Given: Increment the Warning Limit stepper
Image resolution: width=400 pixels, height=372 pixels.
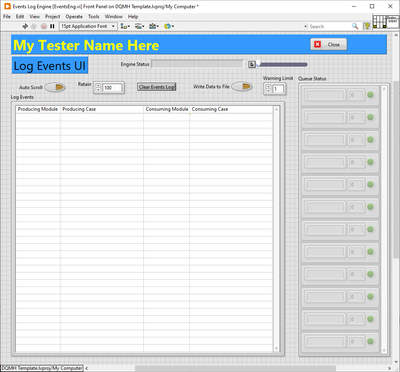Looking at the screenshot, I should pos(269,87).
